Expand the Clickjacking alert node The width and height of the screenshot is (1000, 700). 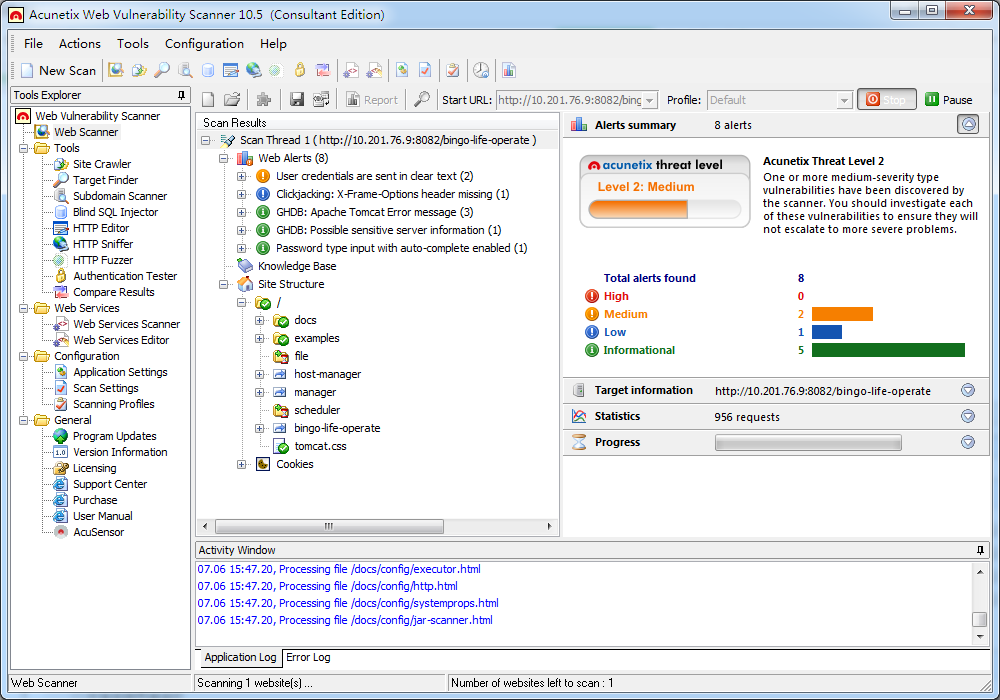(x=241, y=194)
